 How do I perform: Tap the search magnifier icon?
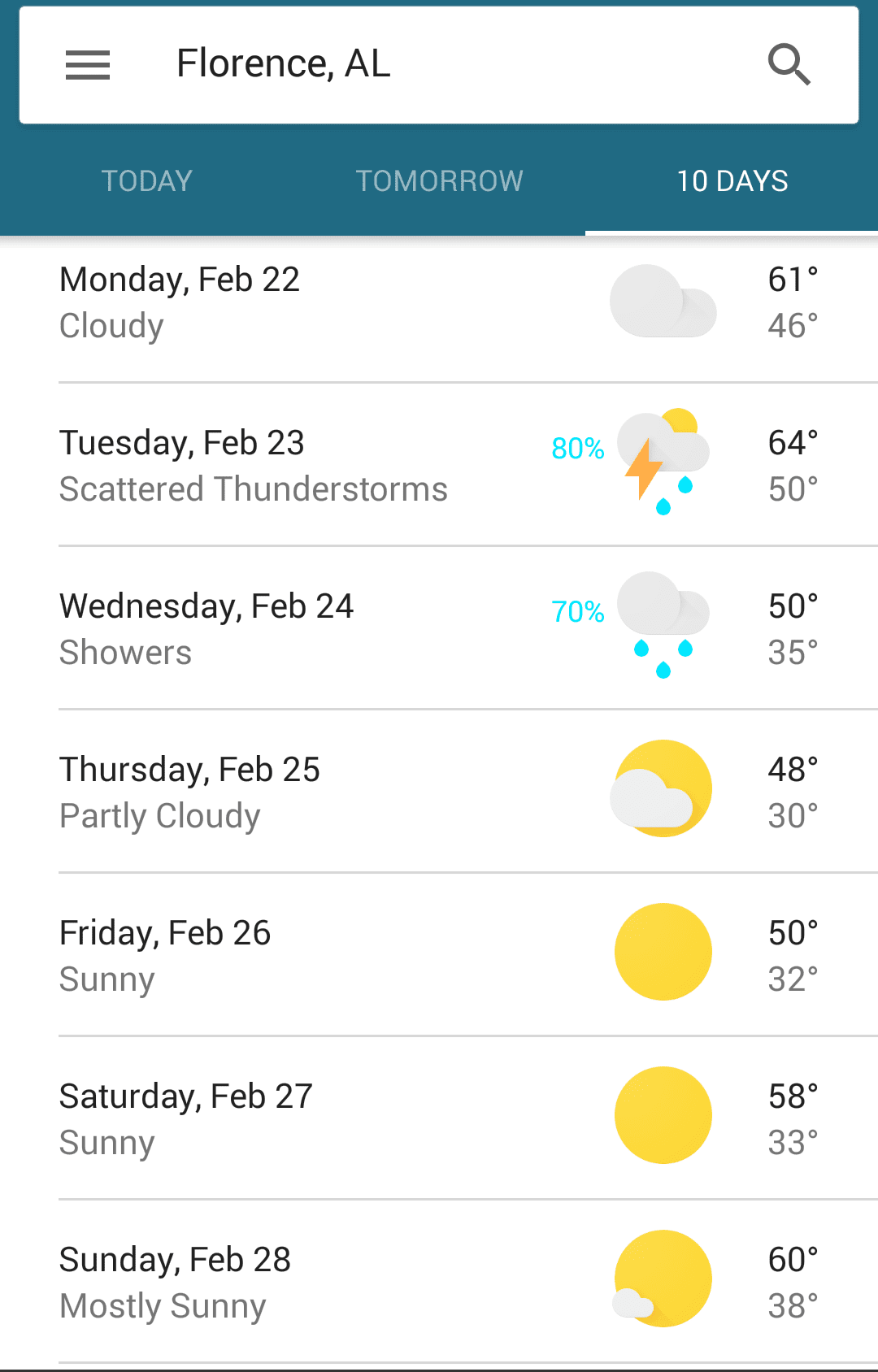pyautogui.click(x=789, y=65)
